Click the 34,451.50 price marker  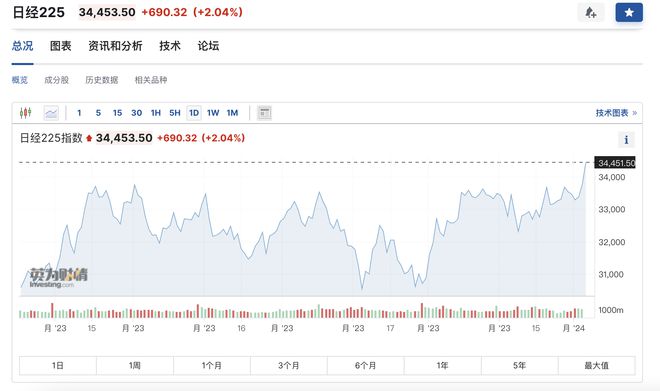point(615,163)
